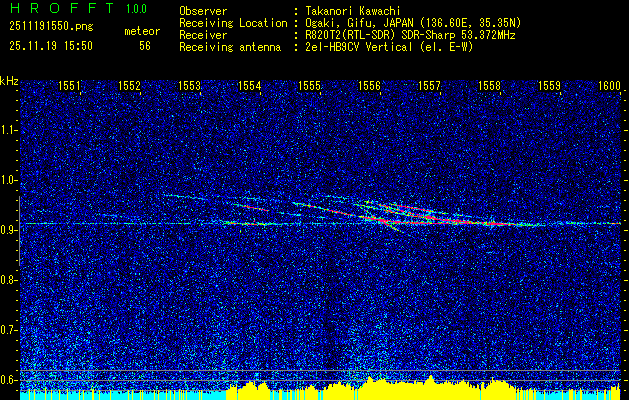The image size is (629, 400).
Task: Click the meteor count 56
Action: click(145, 46)
